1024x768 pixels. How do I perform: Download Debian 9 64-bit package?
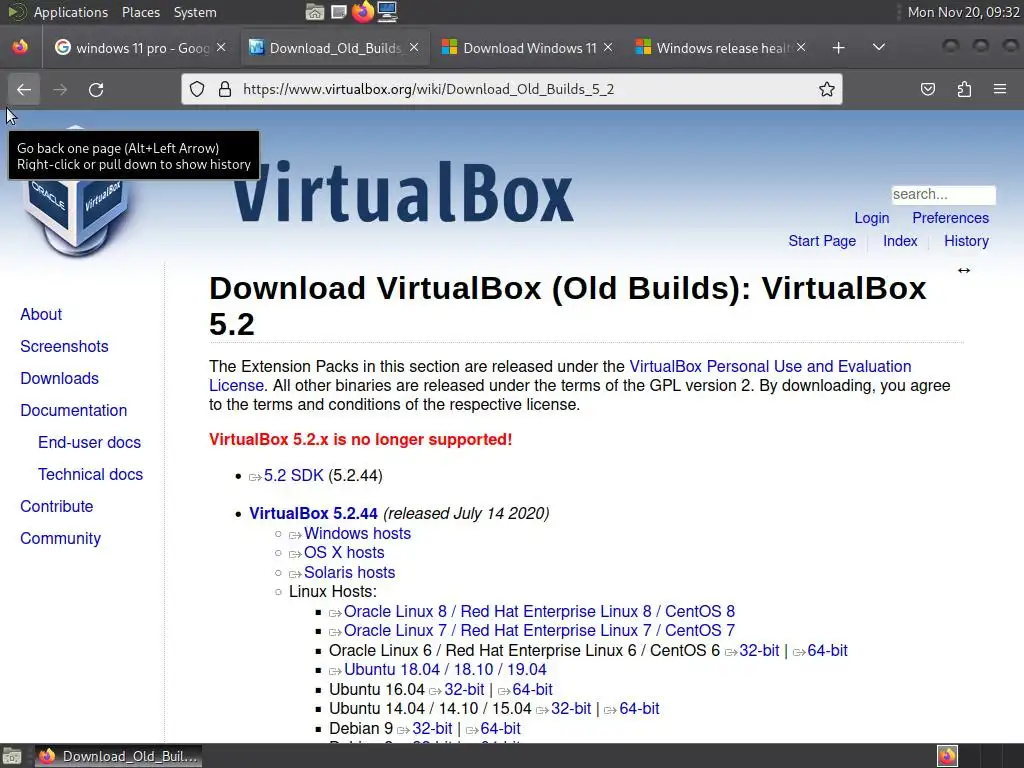tap(500, 729)
